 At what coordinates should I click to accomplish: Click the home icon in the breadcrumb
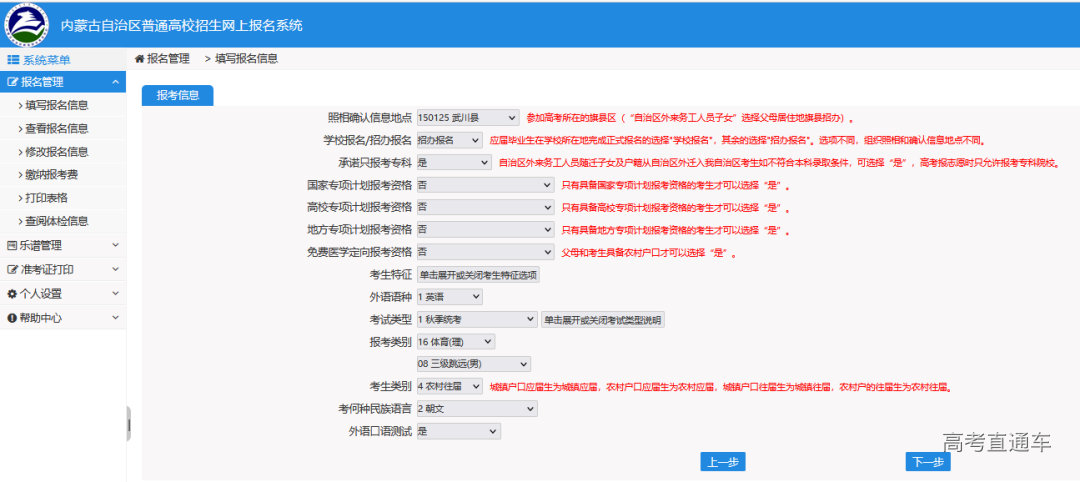click(139, 59)
